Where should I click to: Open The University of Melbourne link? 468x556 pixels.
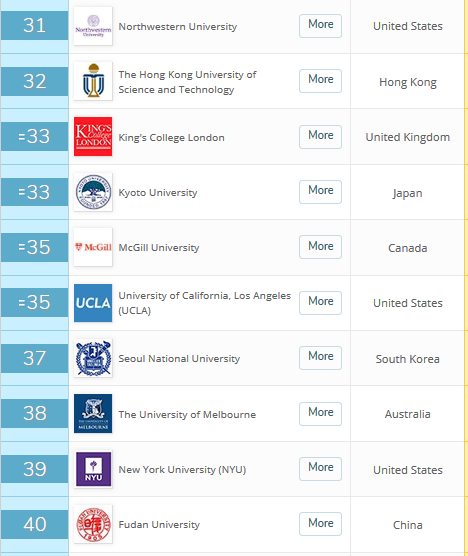pos(187,415)
